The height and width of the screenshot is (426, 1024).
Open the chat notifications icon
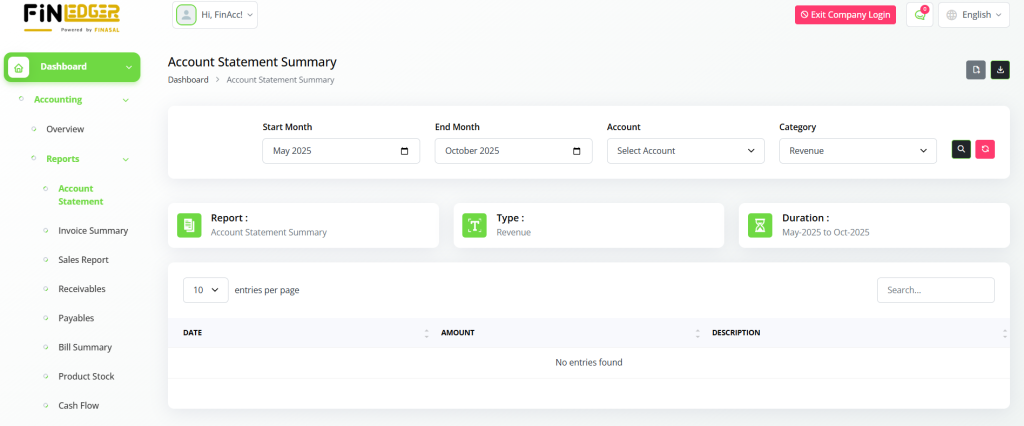(x=919, y=15)
